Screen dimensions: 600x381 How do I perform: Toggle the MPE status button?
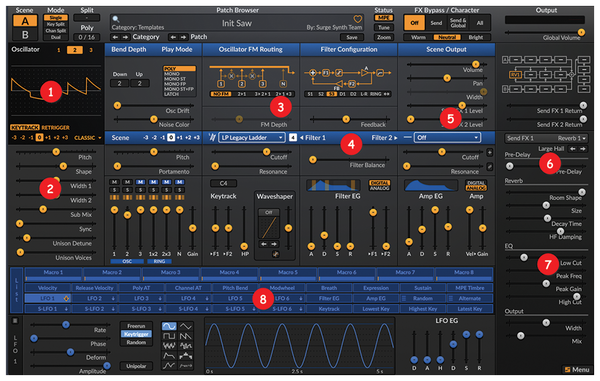(x=383, y=18)
